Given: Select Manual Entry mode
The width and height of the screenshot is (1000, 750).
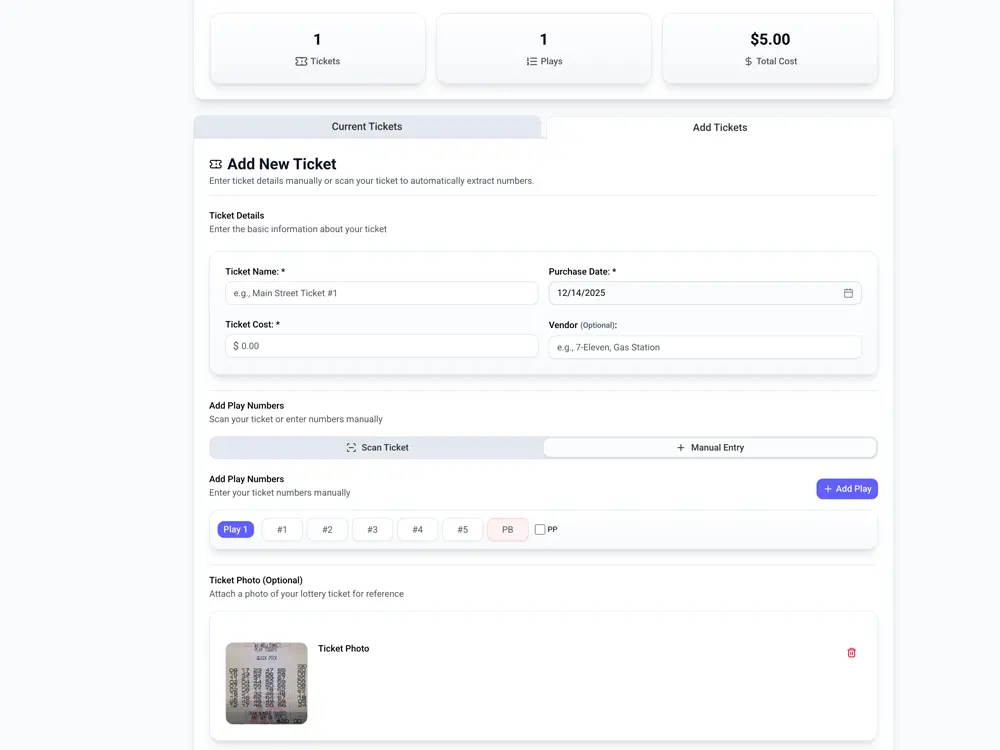Looking at the screenshot, I should pyautogui.click(x=710, y=448).
